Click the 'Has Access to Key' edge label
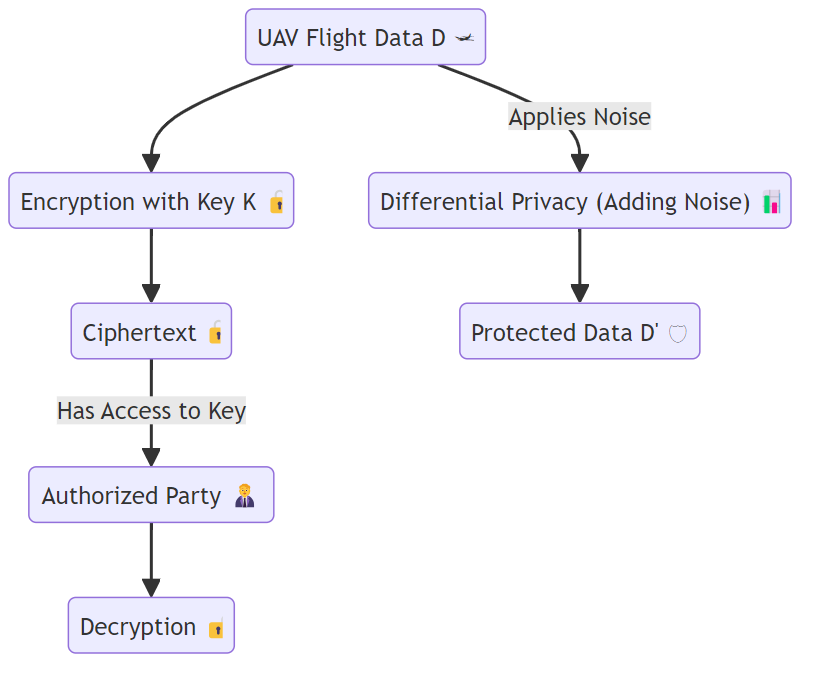Viewport: 820px width, 684px height. pyautogui.click(x=151, y=411)
